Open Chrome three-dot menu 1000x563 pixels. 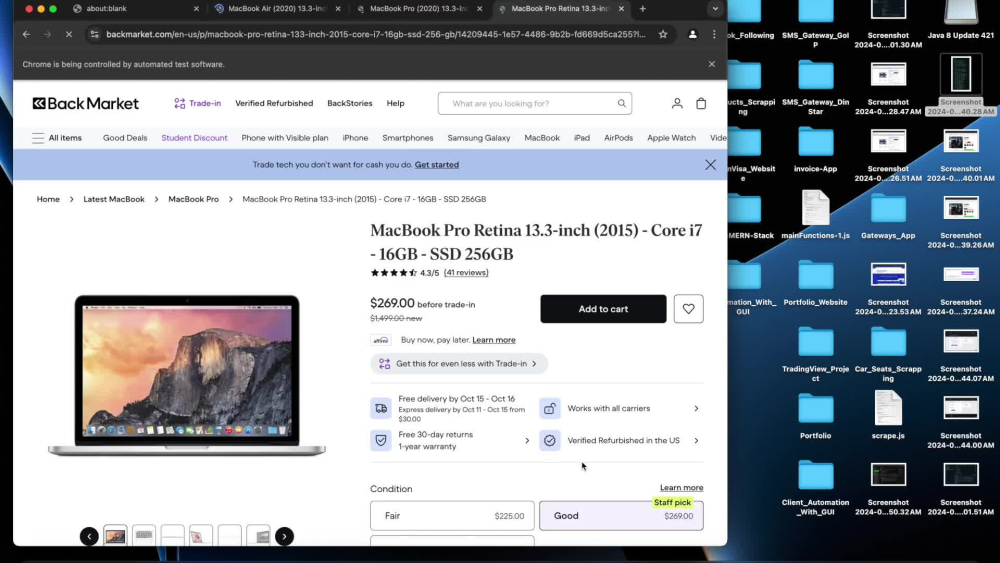pos(714,34)
